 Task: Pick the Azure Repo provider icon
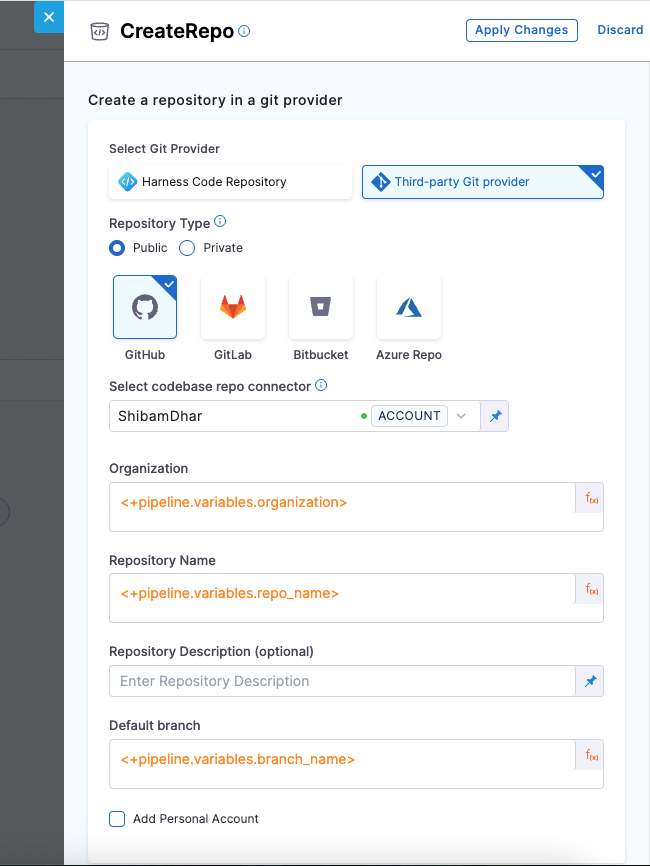[x=408, y=307]
